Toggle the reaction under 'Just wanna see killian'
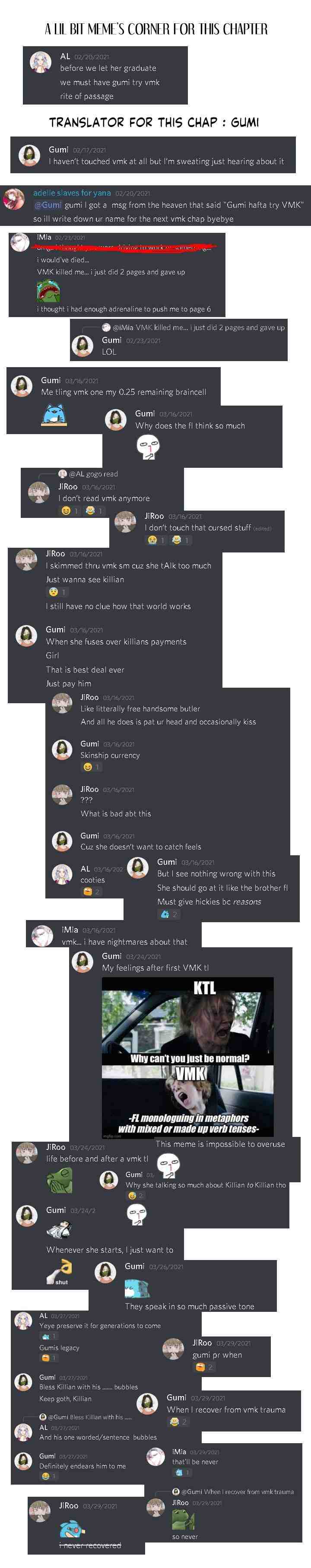The height and width of the screenshot is (1568, 311). (58, 592)
